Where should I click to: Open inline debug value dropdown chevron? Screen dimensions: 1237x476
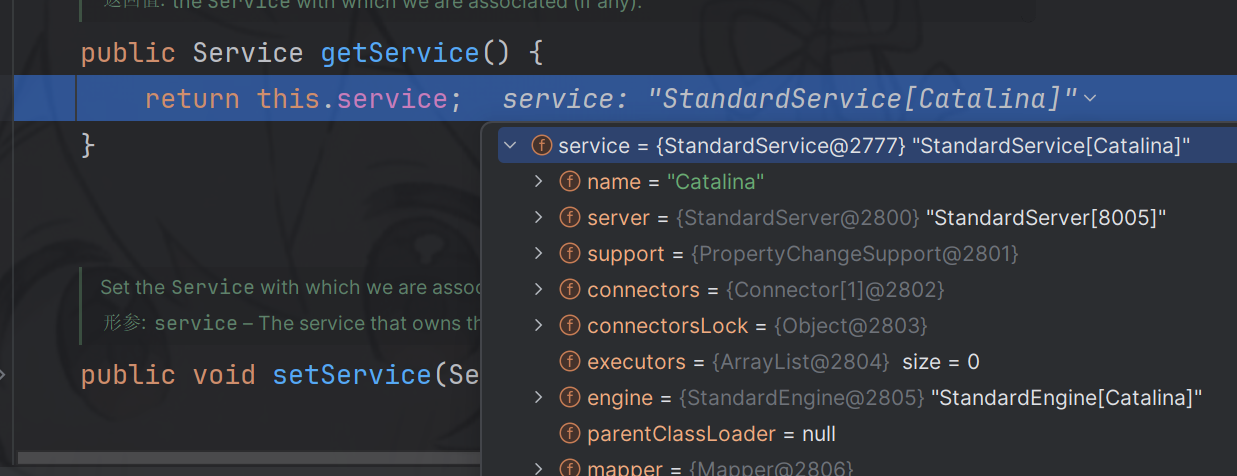[x=1090, y=99]
